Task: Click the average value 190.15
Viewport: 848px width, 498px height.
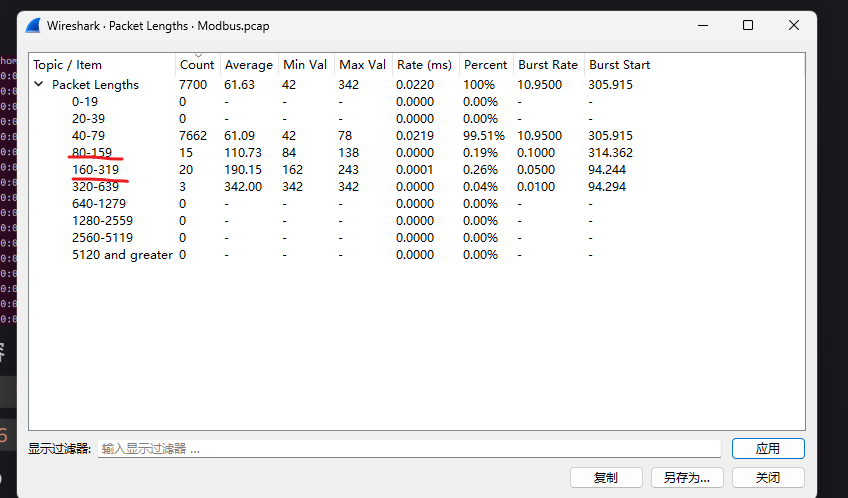Action: click(x=243, y=170)
